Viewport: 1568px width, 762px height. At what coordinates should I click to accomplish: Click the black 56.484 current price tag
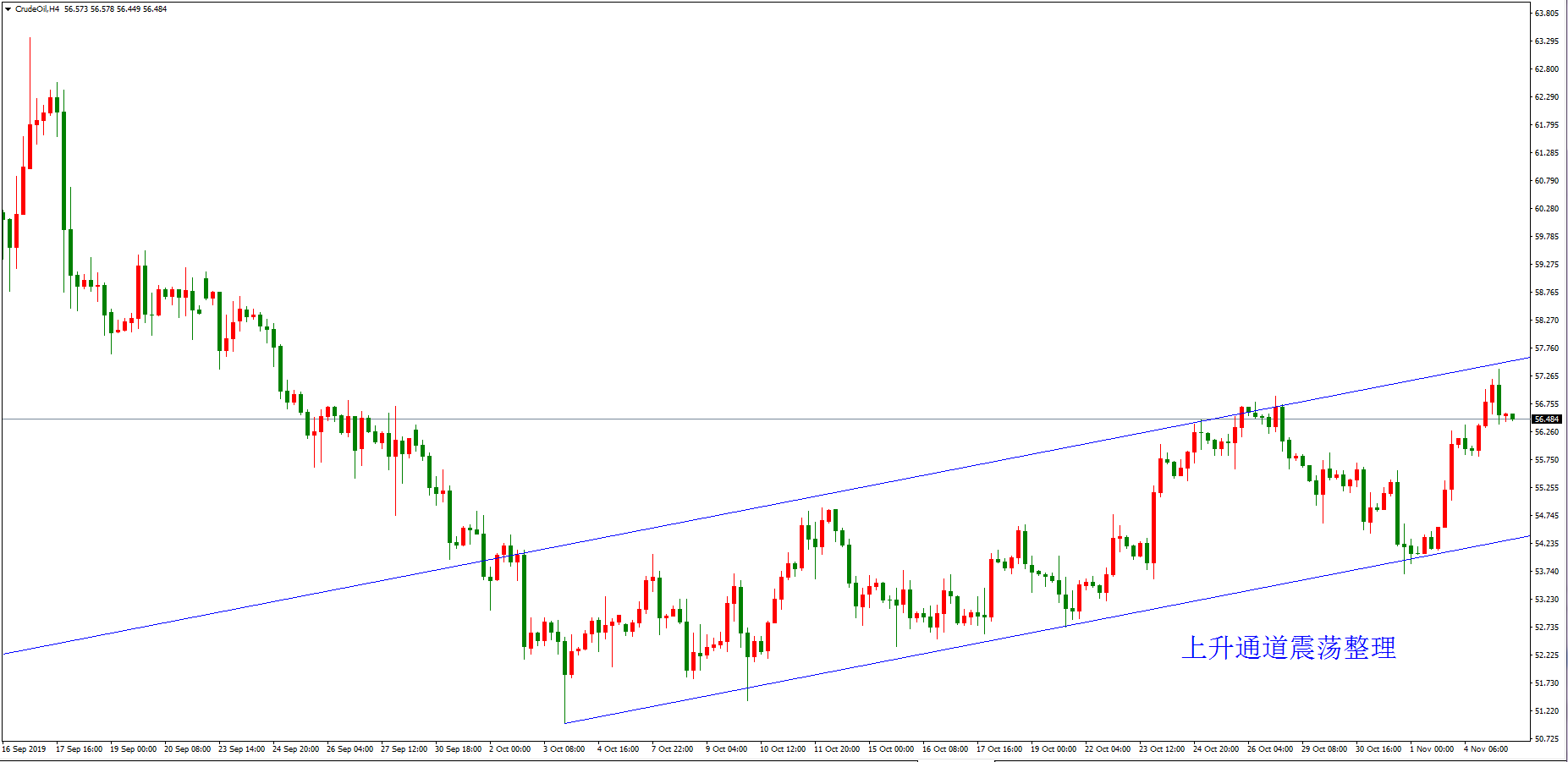click(1547, 419)
